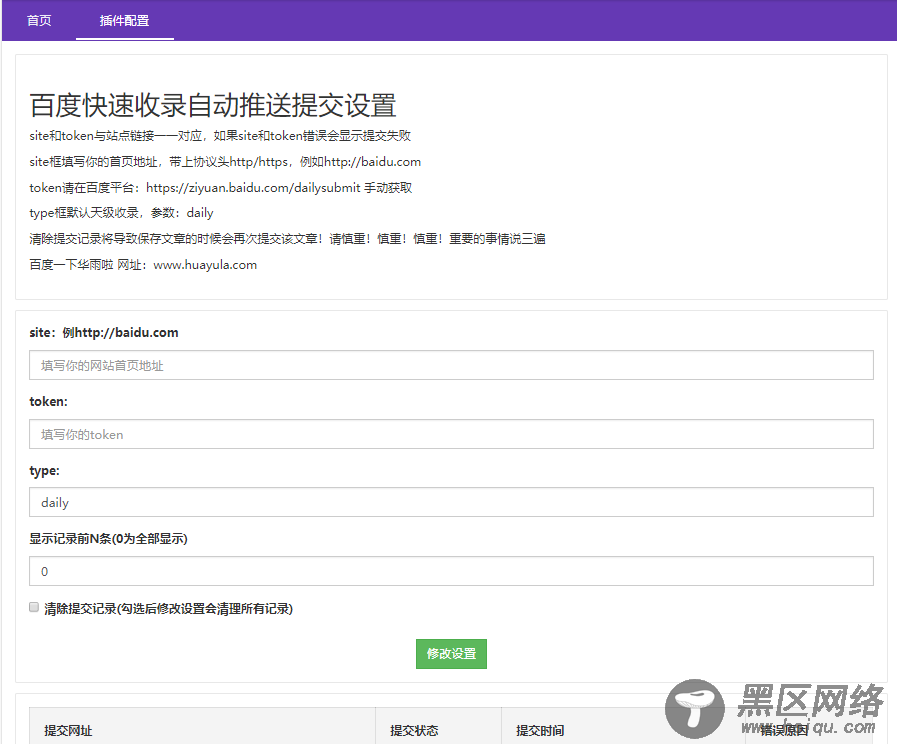
Task: Click the ziyuan.baidu.com/dailysubmit token instruction line
Action: (x=221, y=188)
